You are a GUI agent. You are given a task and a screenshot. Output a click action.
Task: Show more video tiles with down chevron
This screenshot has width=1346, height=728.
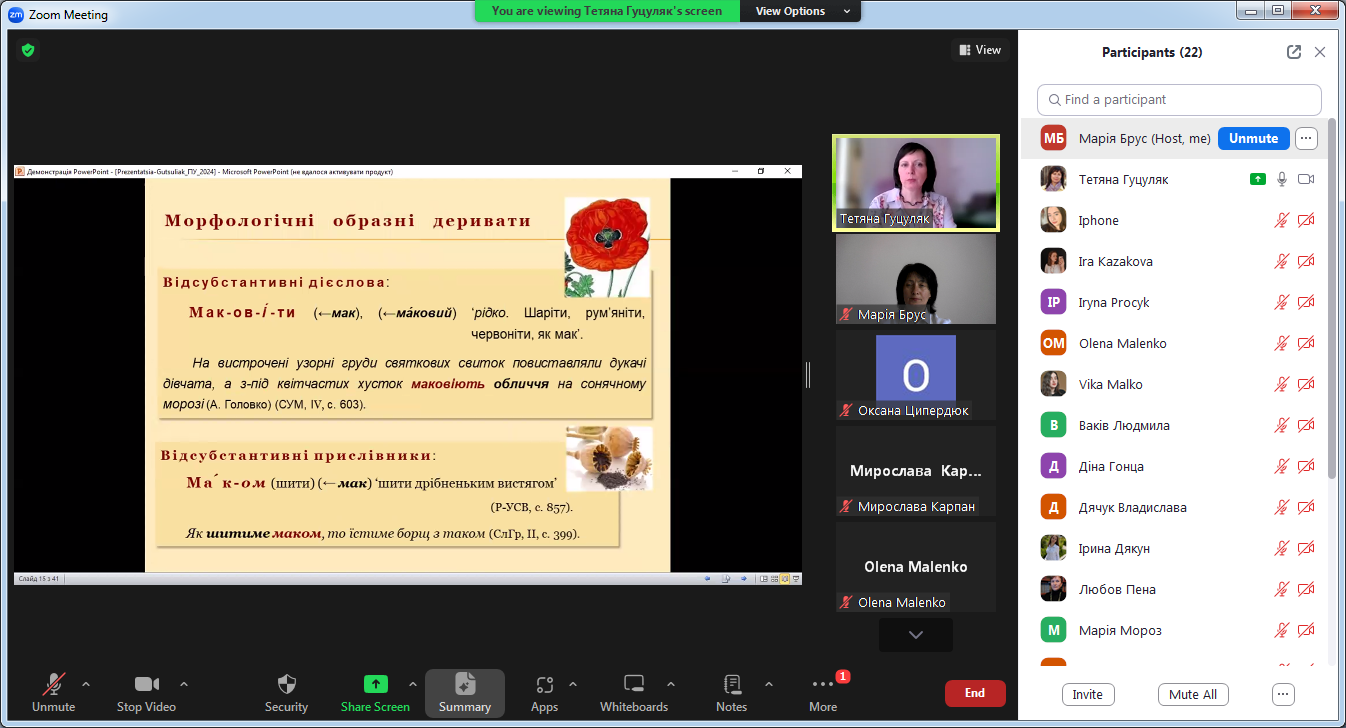(x=915, y=634)
